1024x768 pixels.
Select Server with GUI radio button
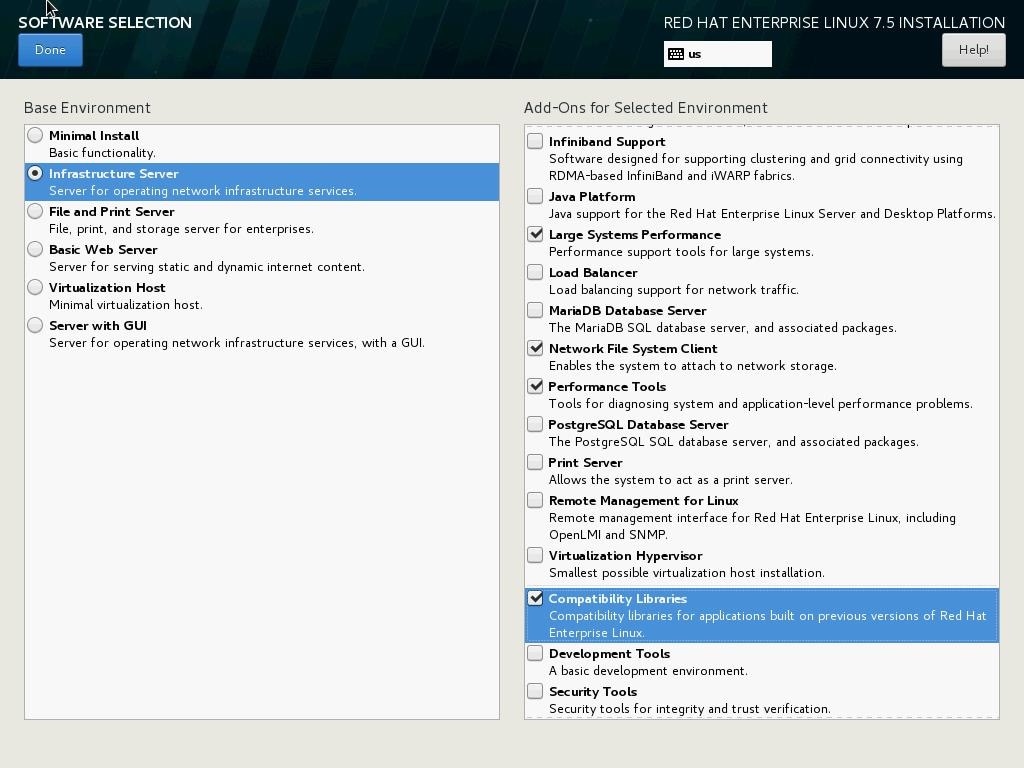[x=35, y=325]
